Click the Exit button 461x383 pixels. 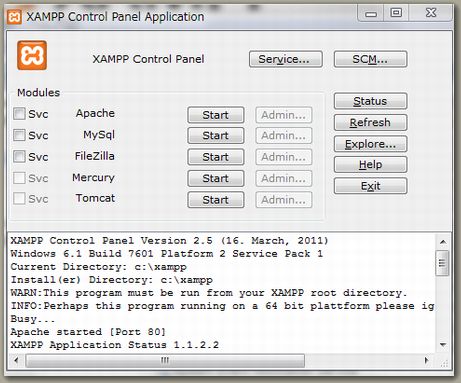(x=370, y=186)
